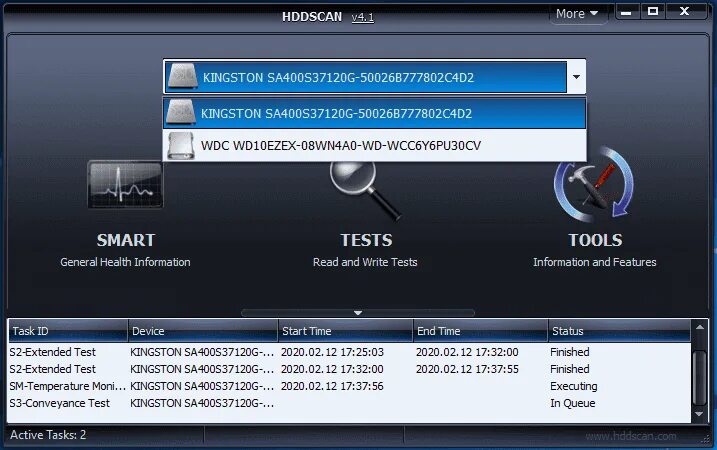
Task: Minimize the HDDSCAN window
Action: point(626,12)
